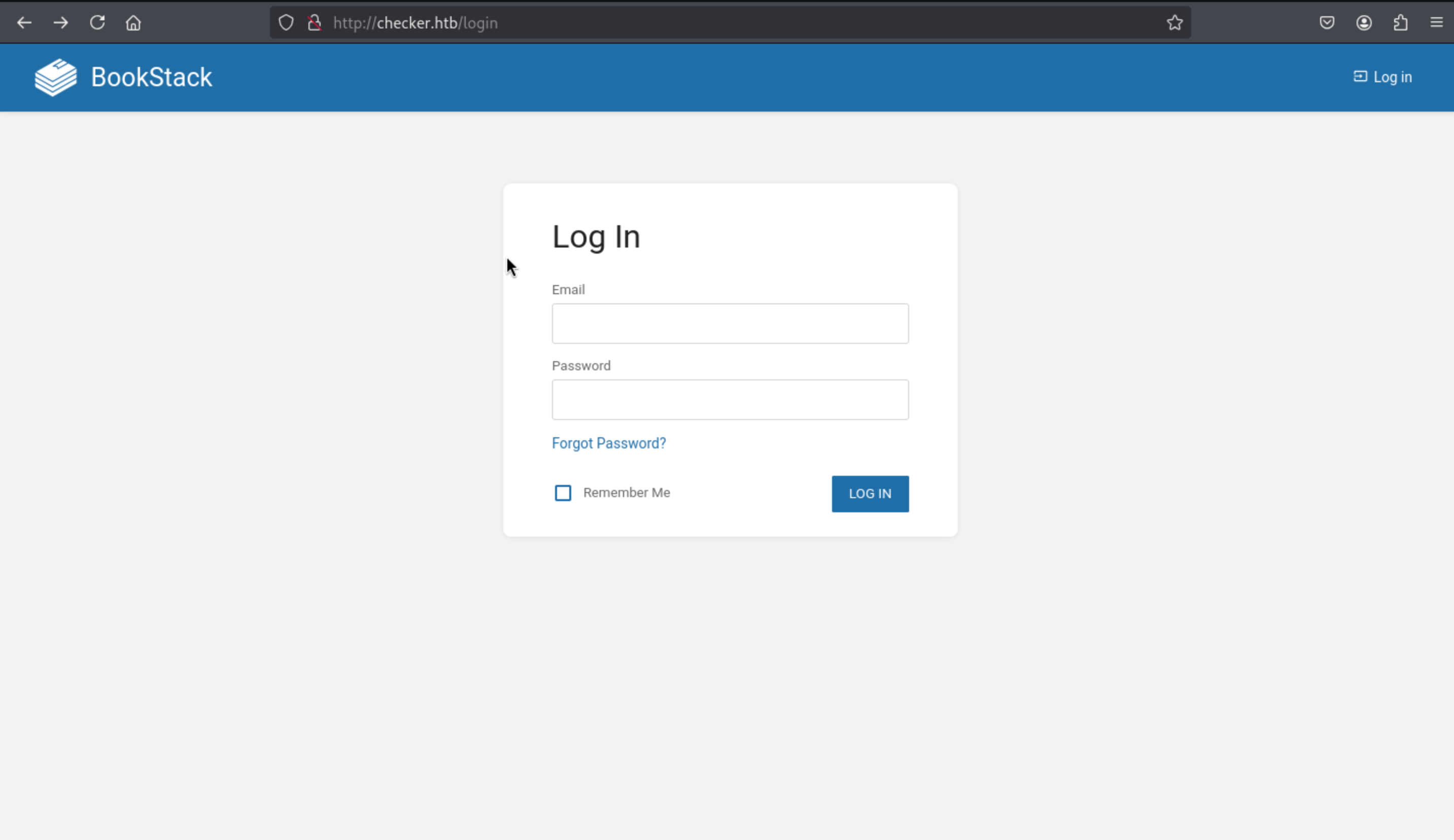
Task: Open the browser extensions puzzle icon
Action: point(1400,23)
